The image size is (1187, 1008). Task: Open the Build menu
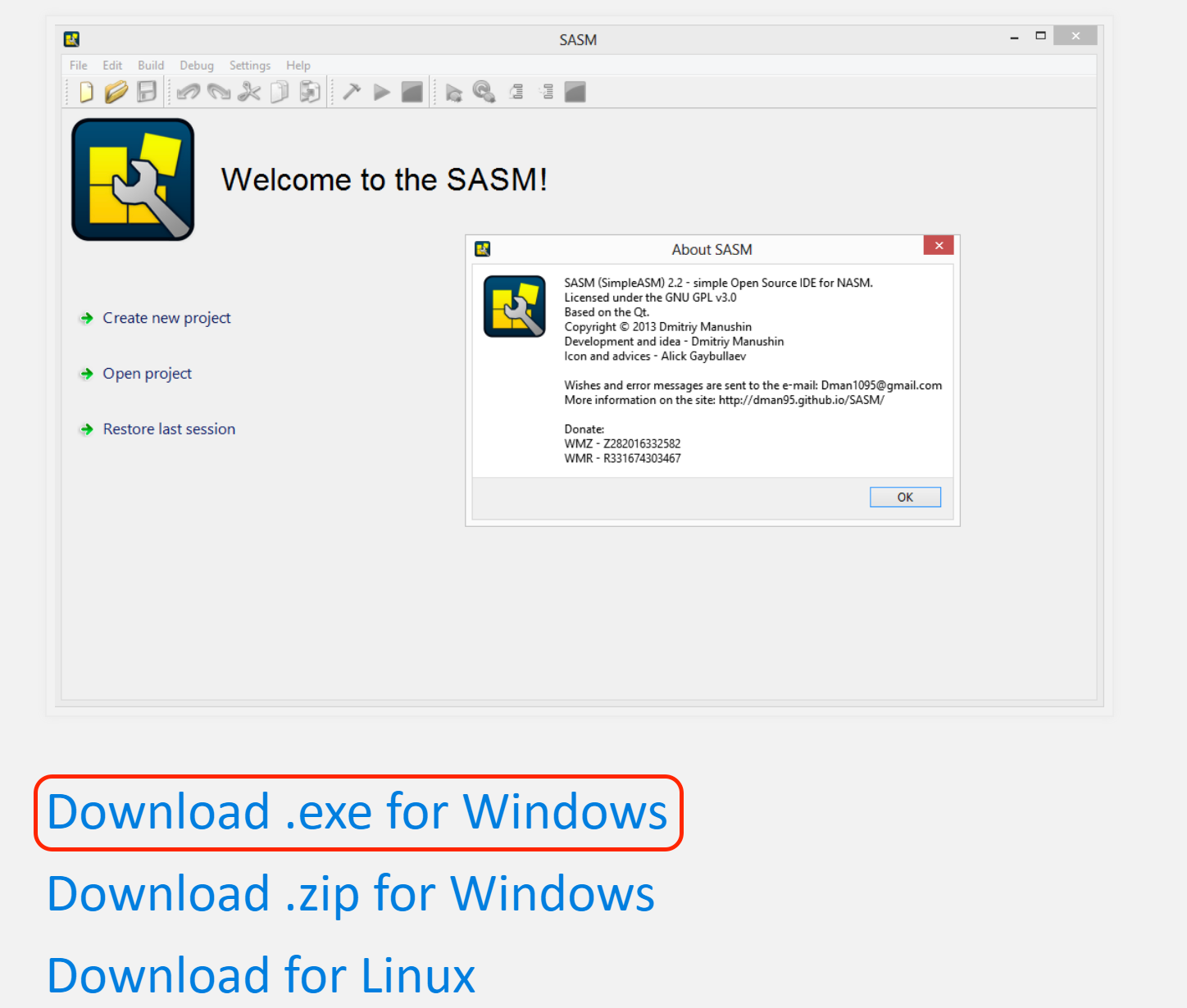[151, 66]
